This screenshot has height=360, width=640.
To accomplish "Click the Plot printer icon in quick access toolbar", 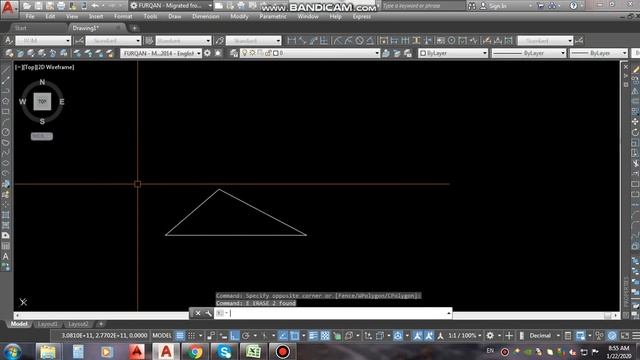I will pyautogui.click(x=61, y=6).
